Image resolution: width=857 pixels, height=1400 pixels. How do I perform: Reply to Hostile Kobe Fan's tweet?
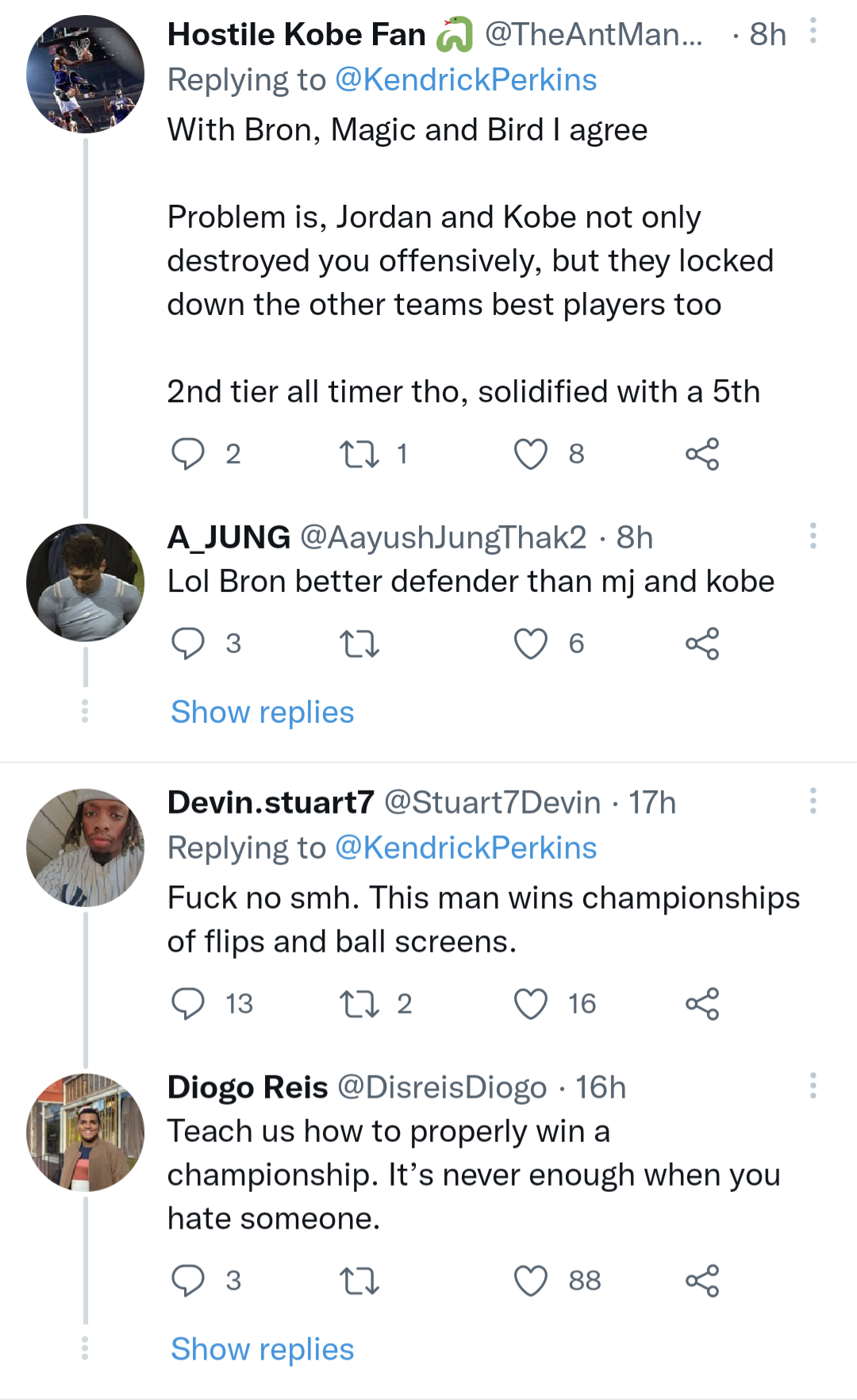[188, 454]
